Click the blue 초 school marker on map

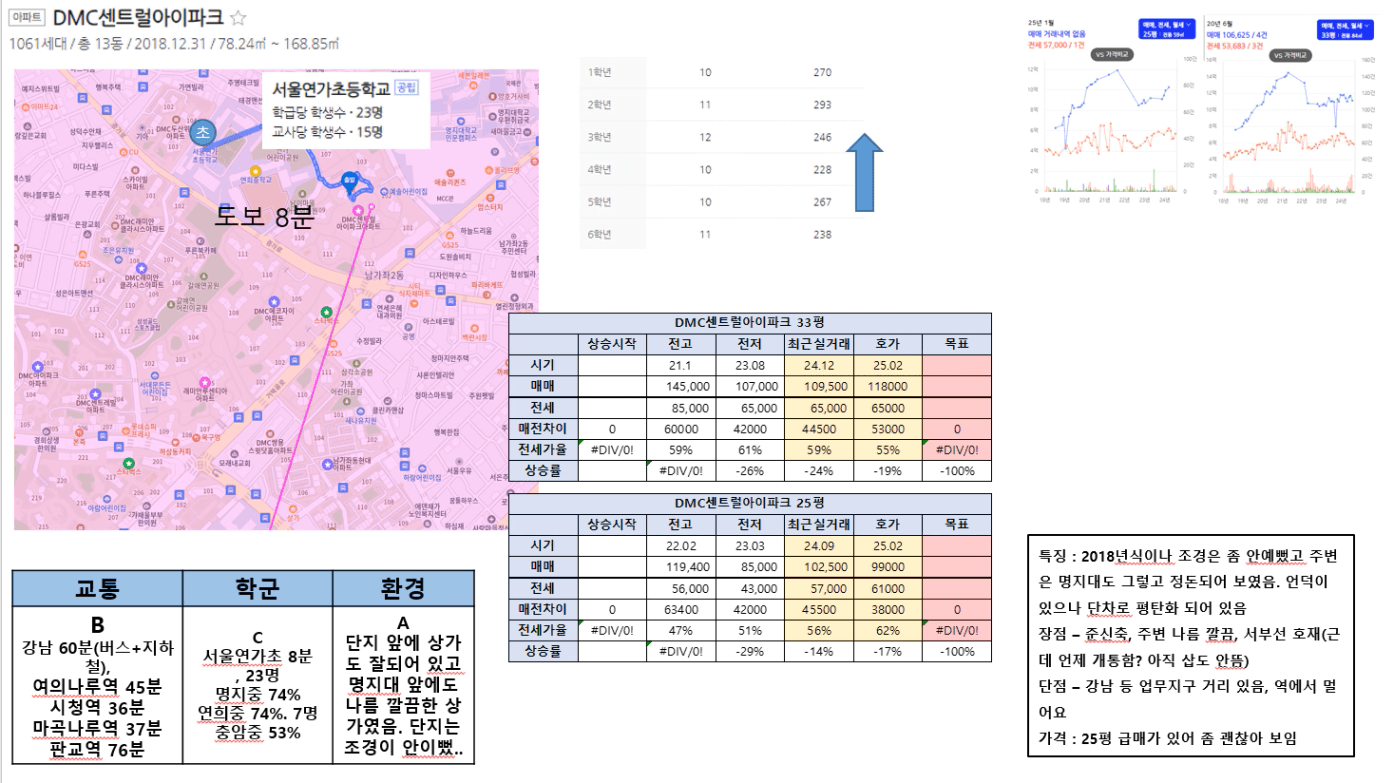203,132
